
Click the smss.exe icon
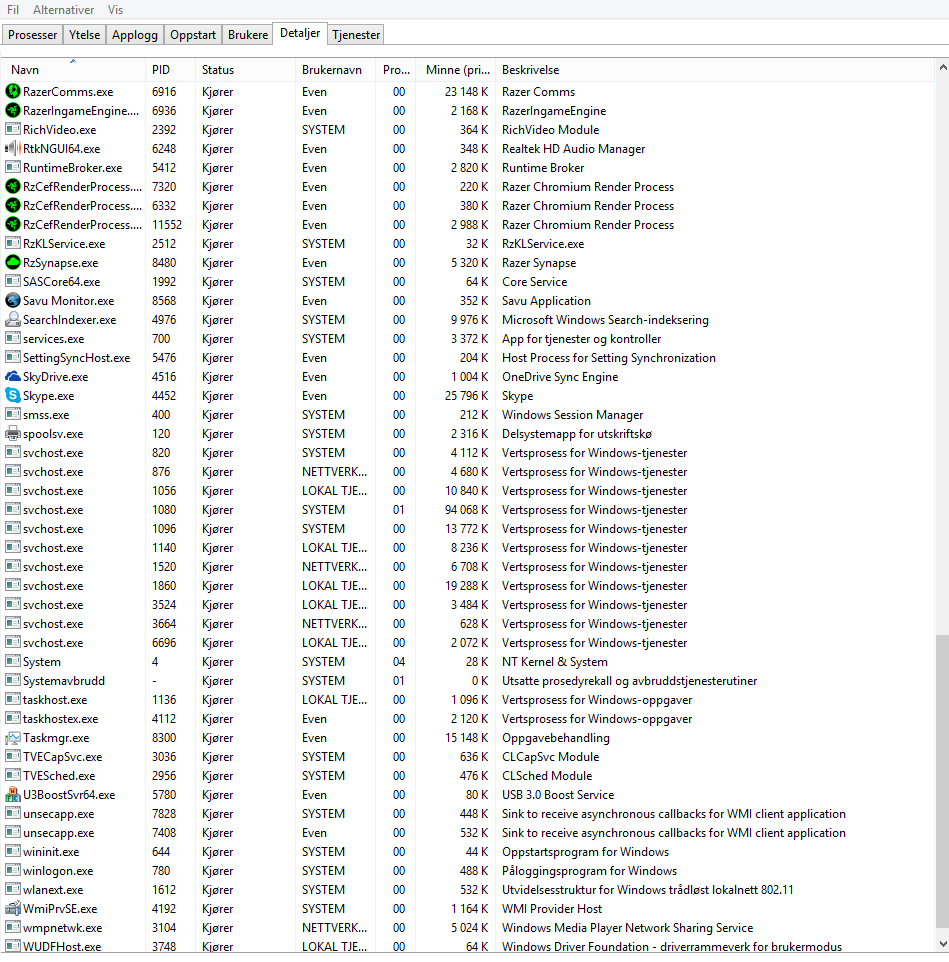pyautogui.click(x=13, y=415)
